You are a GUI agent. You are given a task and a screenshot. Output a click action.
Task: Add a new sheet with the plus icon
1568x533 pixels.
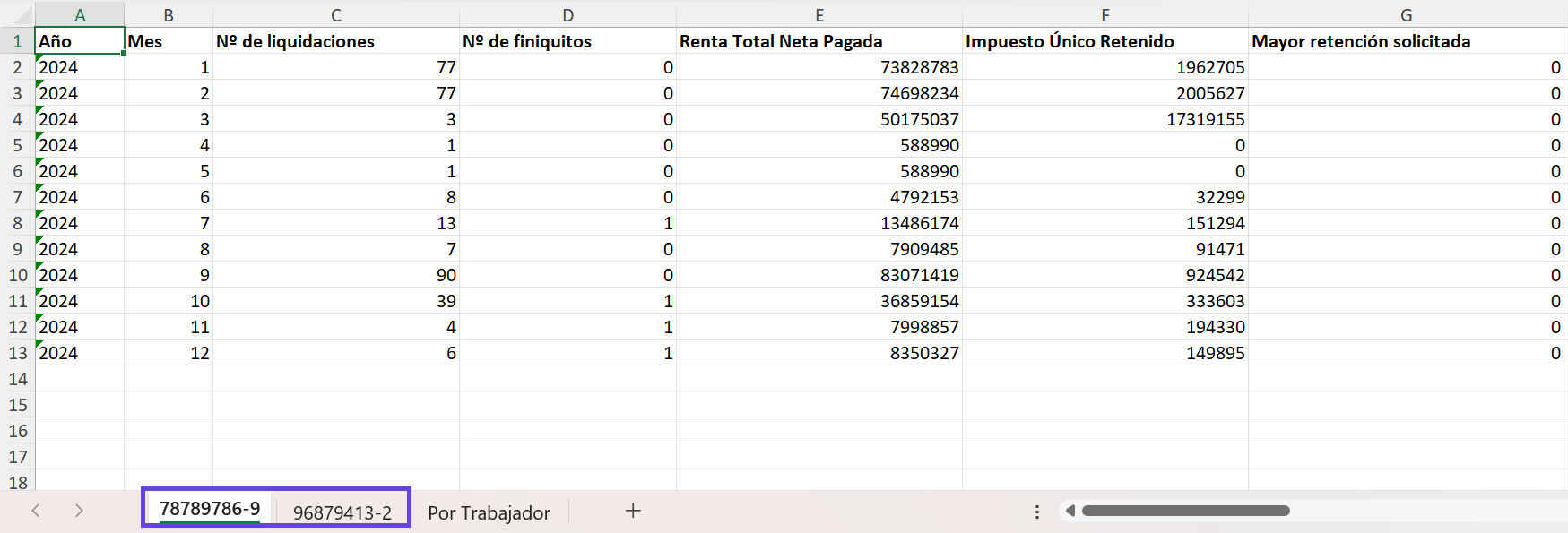tap(633, 511)
